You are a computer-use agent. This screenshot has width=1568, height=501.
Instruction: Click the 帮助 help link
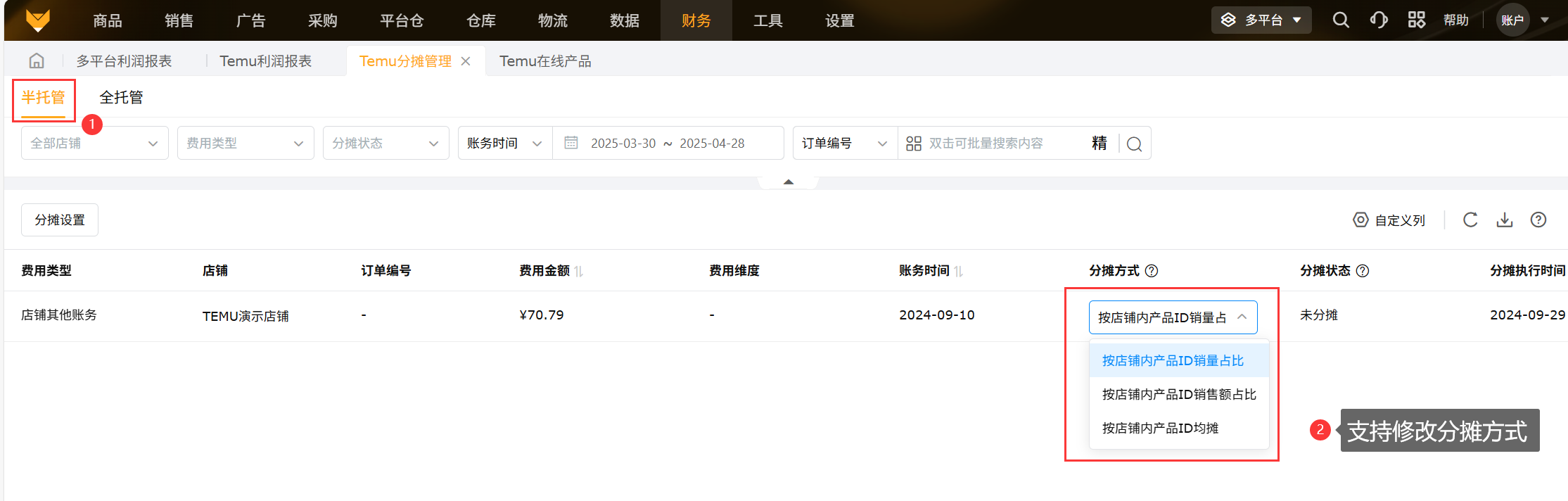tap(1456, 20)
